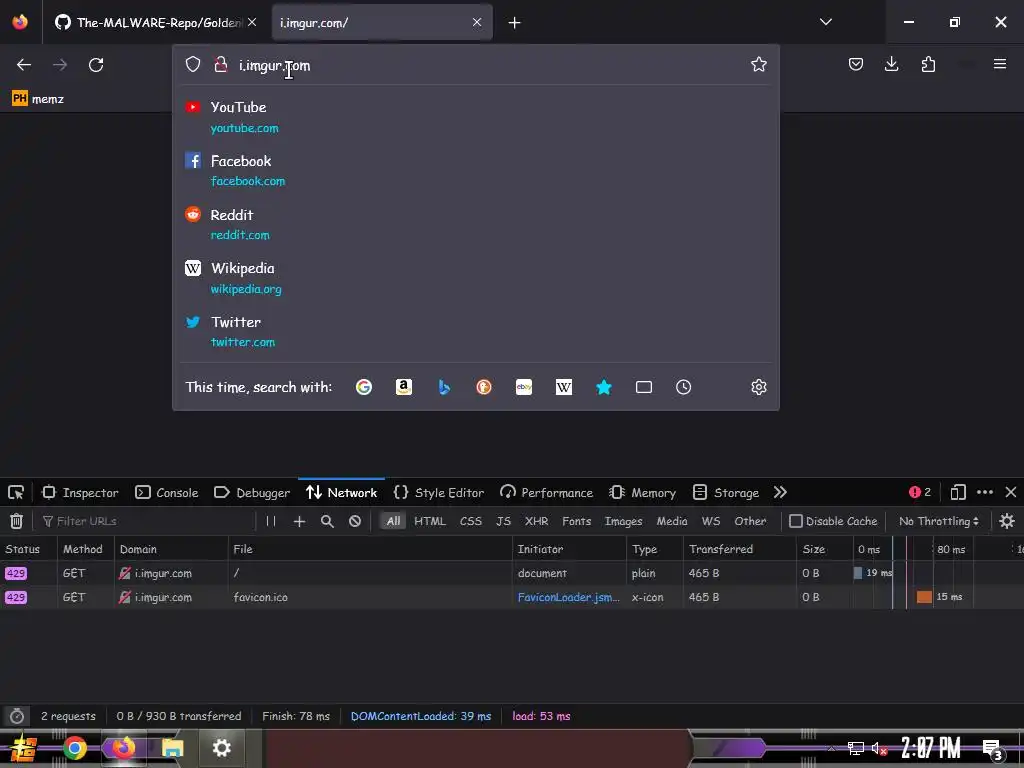This screenshot has width=1024, height=768.
Task: Go back with the back arrow
Action: (x=24, y=65)
